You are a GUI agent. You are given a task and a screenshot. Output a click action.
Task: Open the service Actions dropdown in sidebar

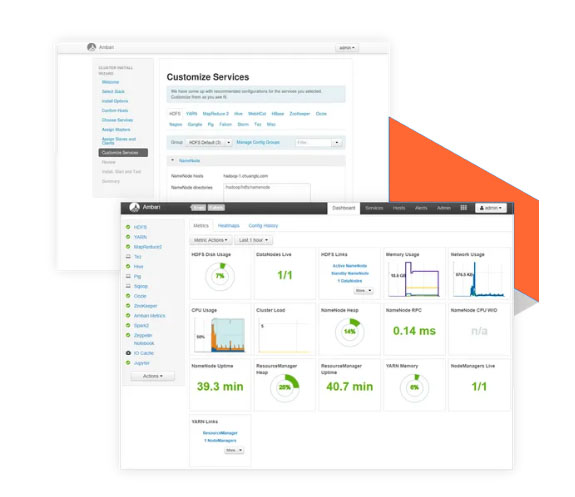[x=153, y=376]
